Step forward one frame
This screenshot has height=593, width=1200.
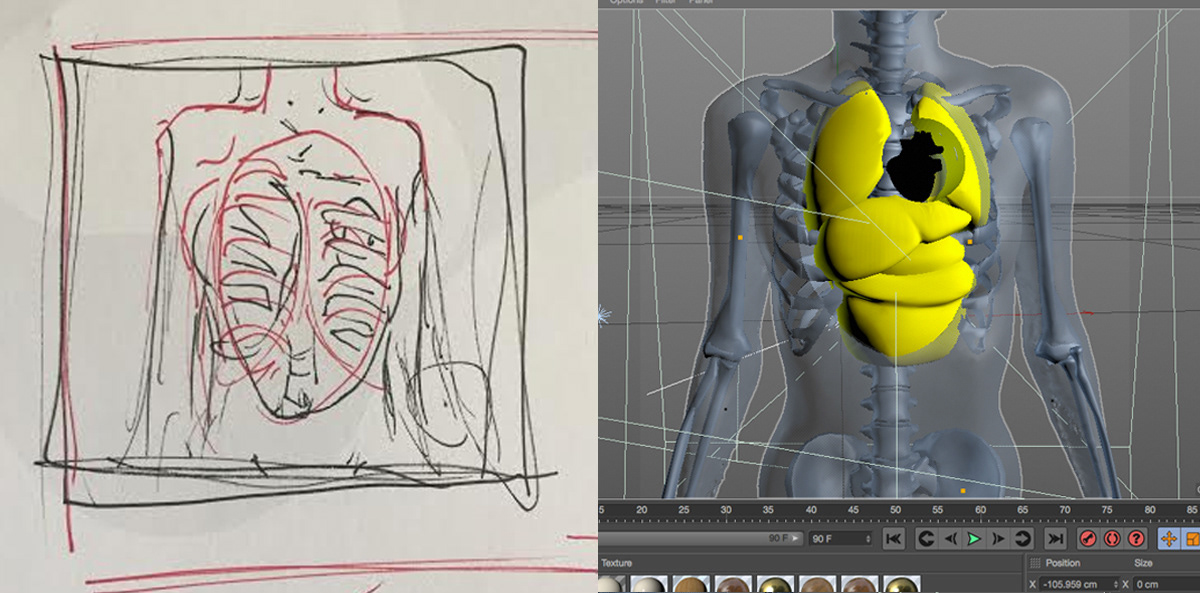pos(998,539)
